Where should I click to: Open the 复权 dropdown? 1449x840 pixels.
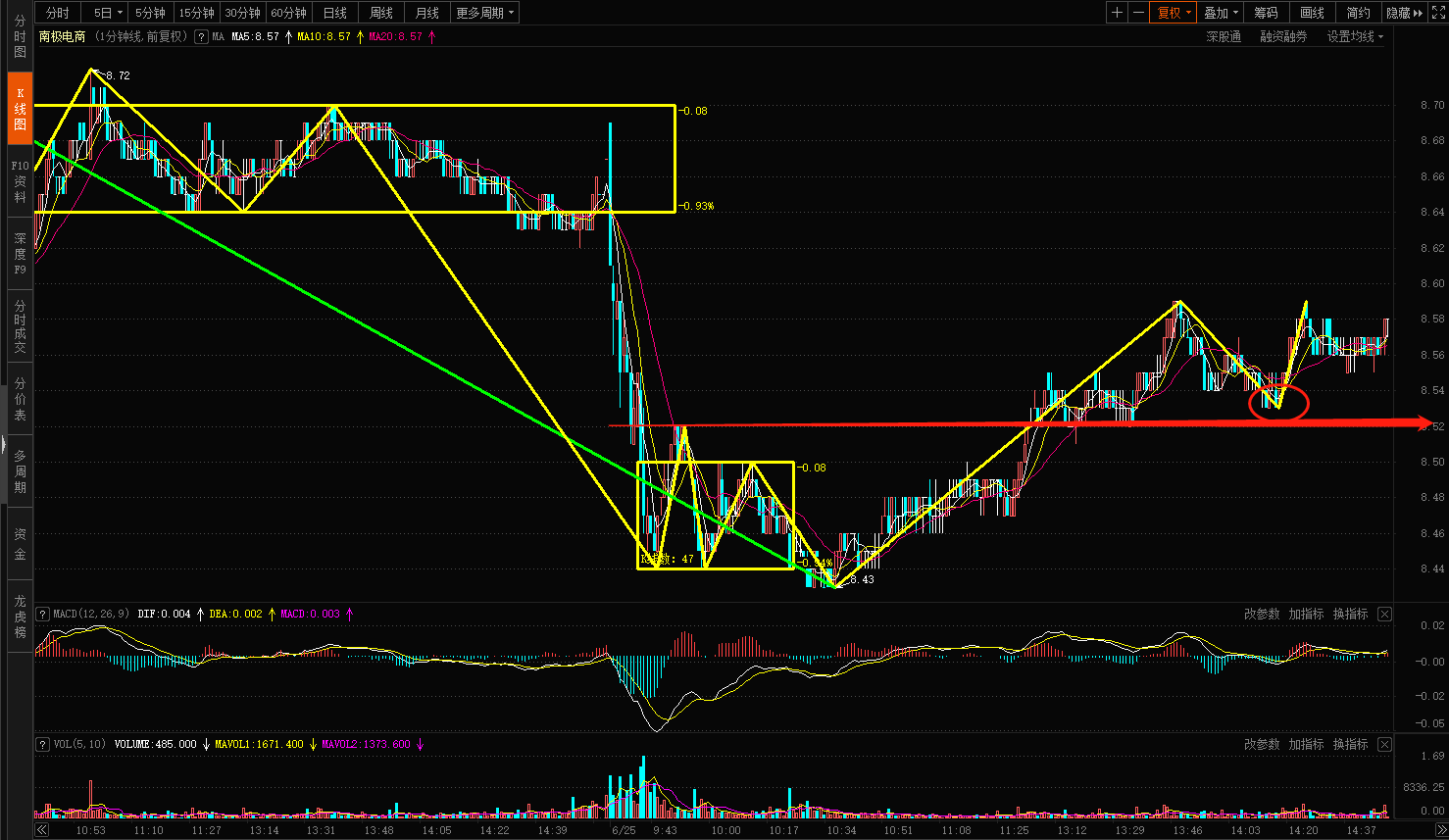point(1174,13)
